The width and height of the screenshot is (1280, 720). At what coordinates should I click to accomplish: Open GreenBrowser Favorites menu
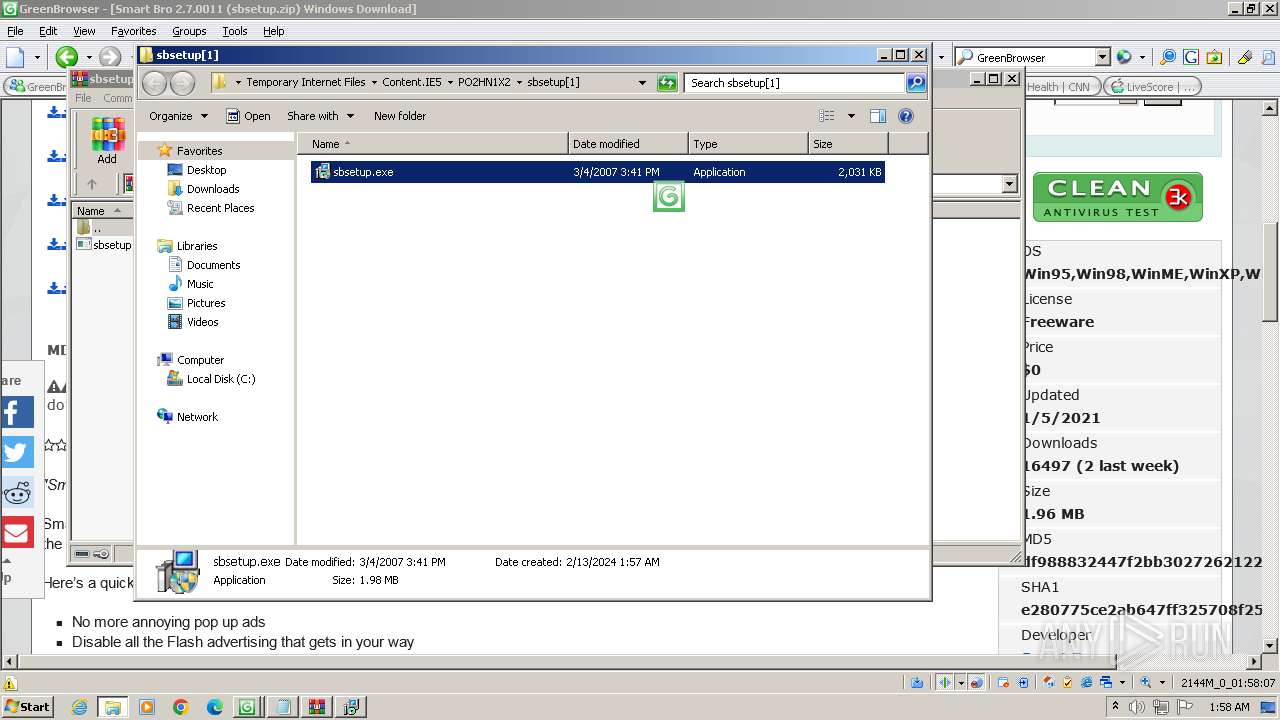click(133, 31)
